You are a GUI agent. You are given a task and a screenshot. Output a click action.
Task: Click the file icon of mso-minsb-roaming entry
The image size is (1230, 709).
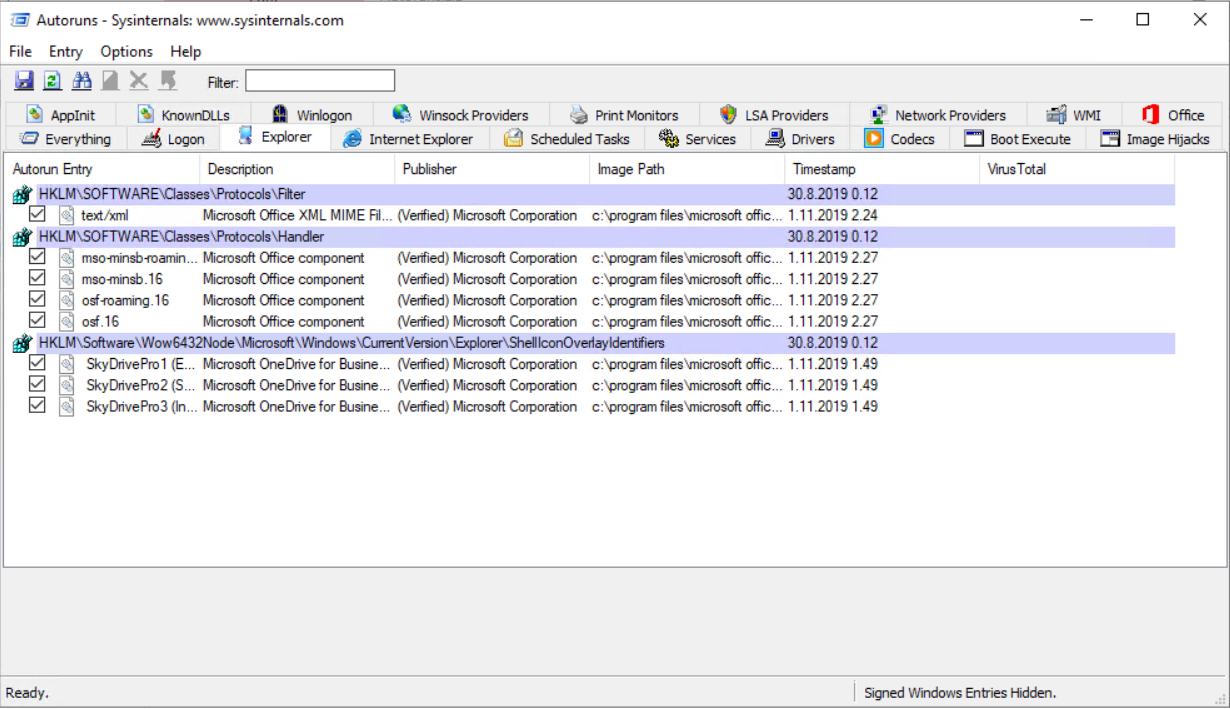(67, 258)
